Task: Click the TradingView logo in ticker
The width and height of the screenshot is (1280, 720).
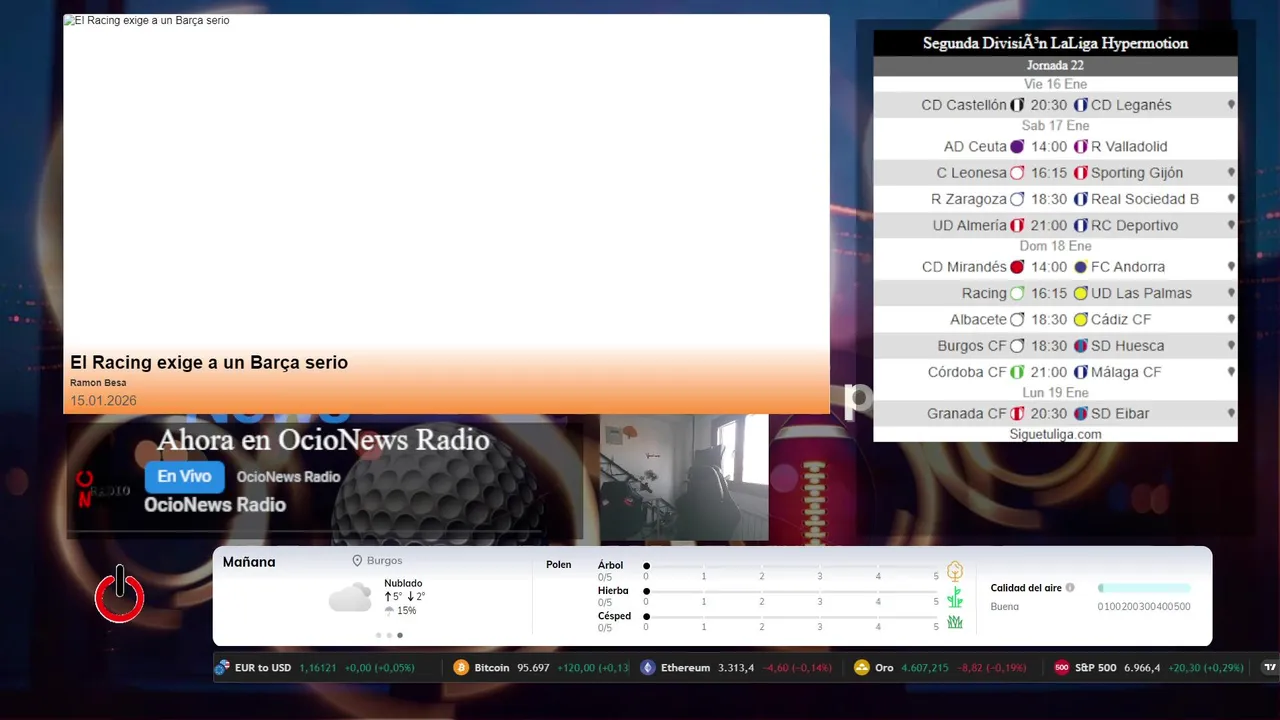Action: click(x=1271, y=668)
